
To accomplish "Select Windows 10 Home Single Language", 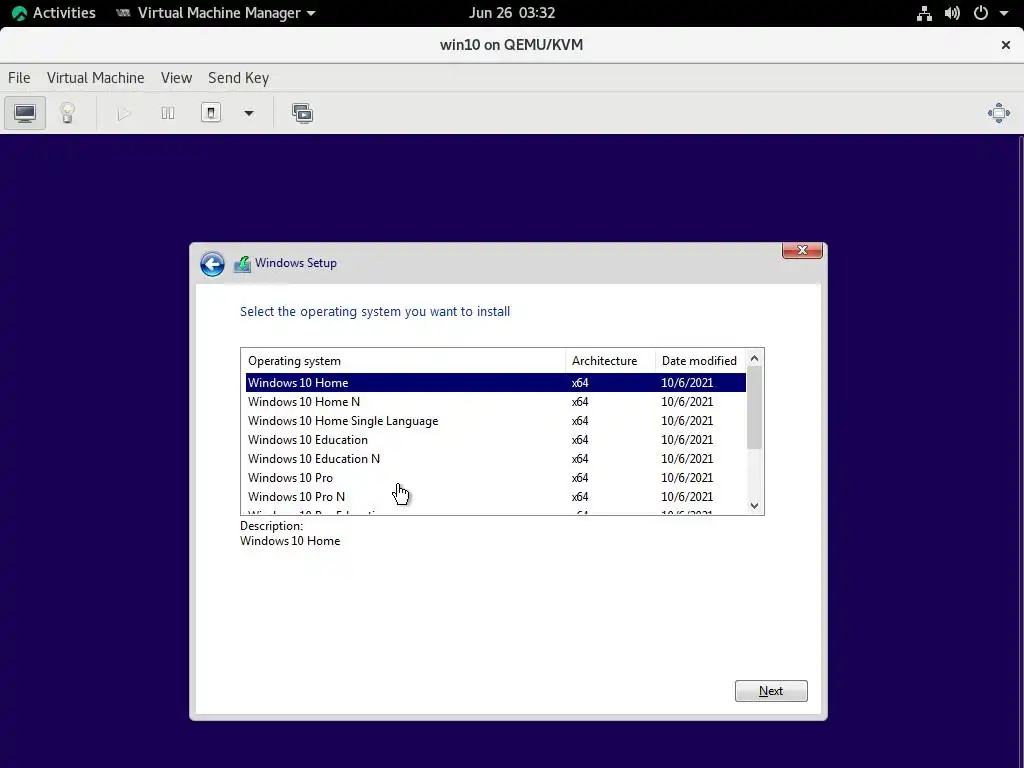I will (496, 421).
